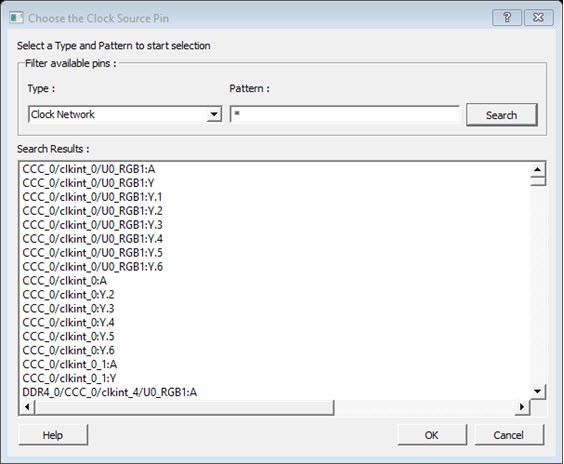Click the dialog title bar application icon
This screenshot has height=464, width=564.
coord(16,18)
